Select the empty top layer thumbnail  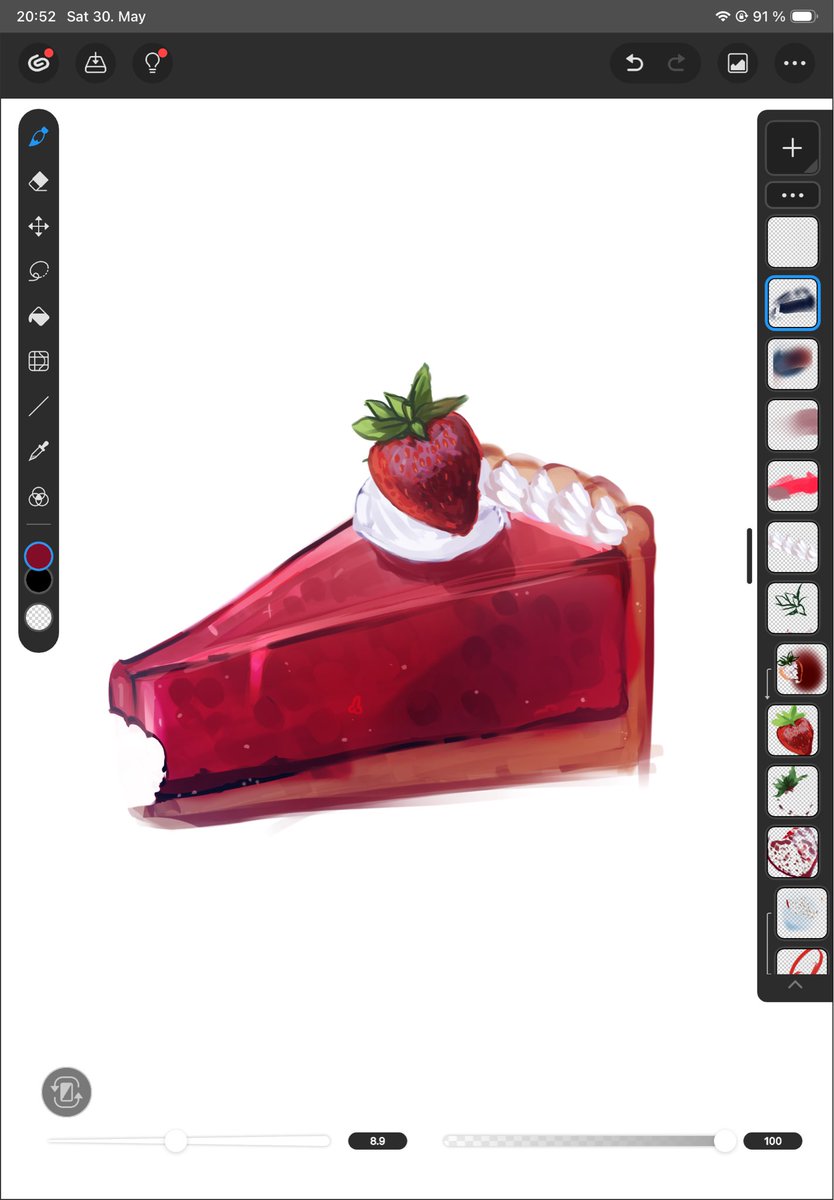click(x=792, y=242)
